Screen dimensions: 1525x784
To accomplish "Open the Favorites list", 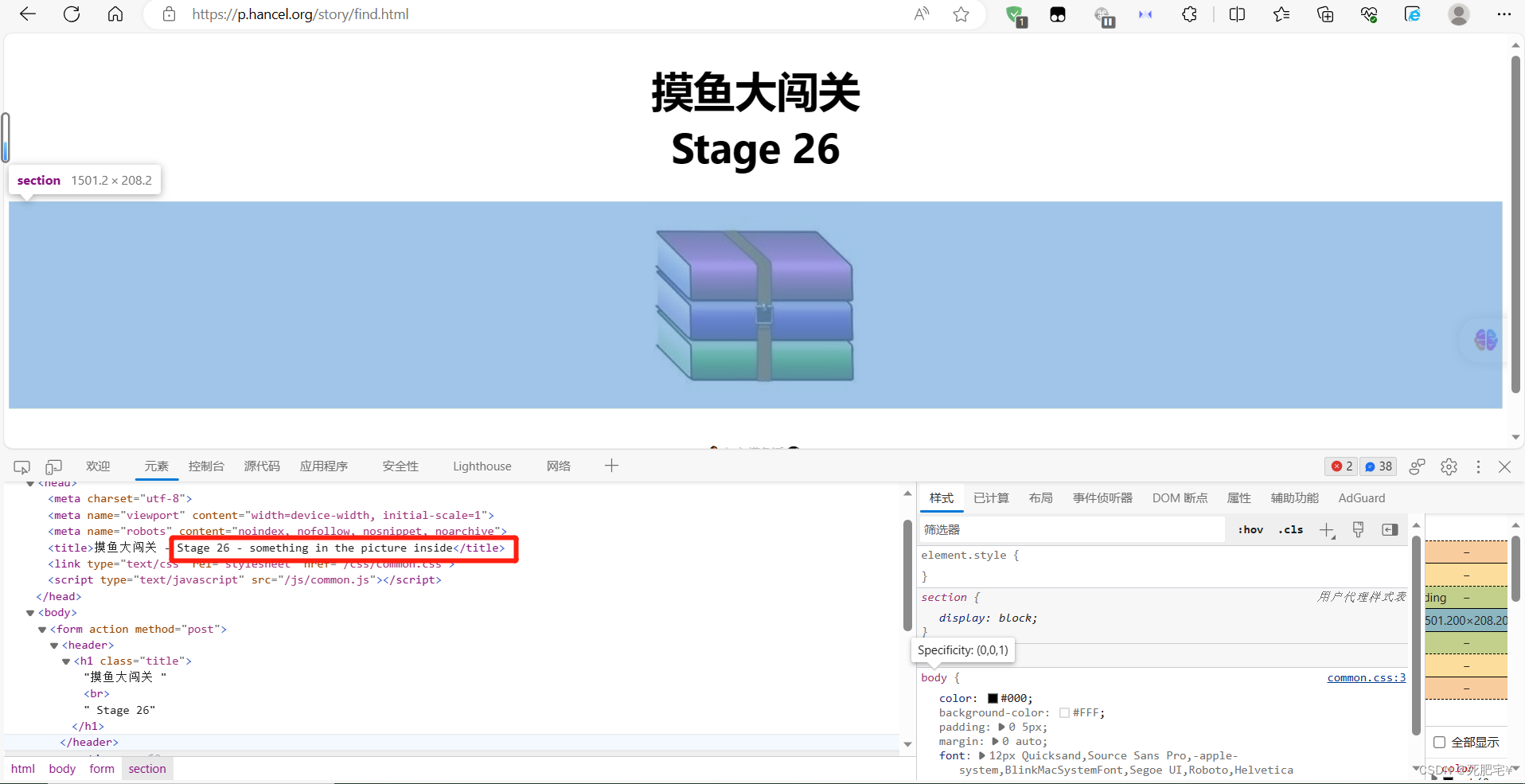I will 1281,14.
